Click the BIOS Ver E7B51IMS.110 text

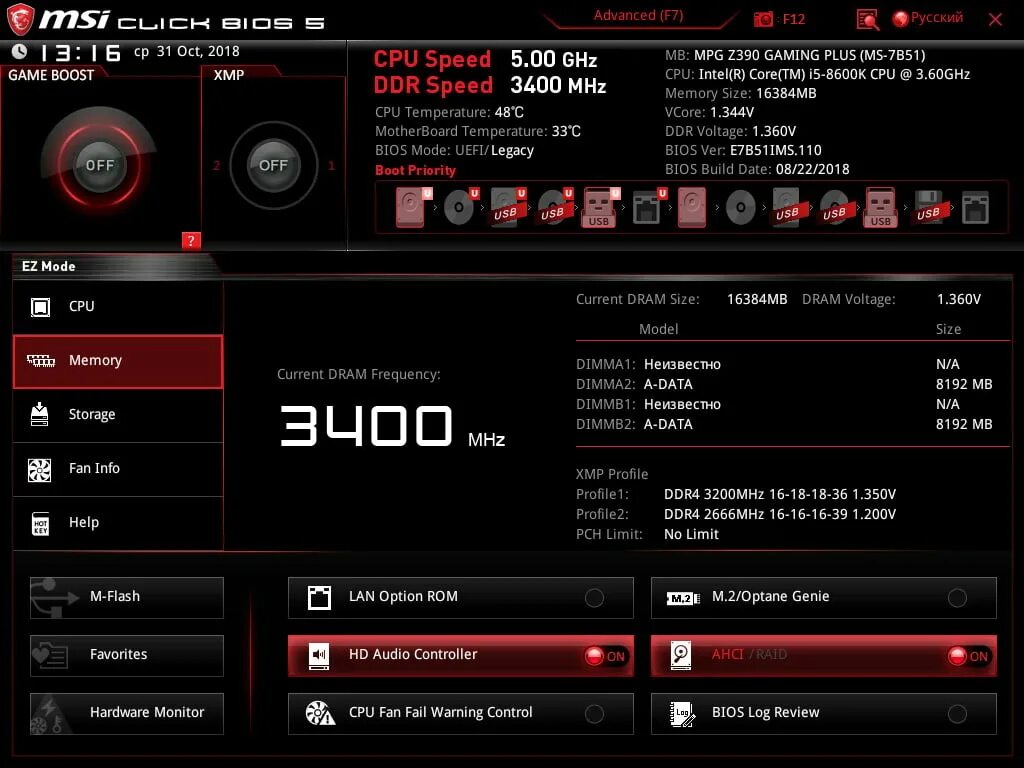[x=743, y=150]
